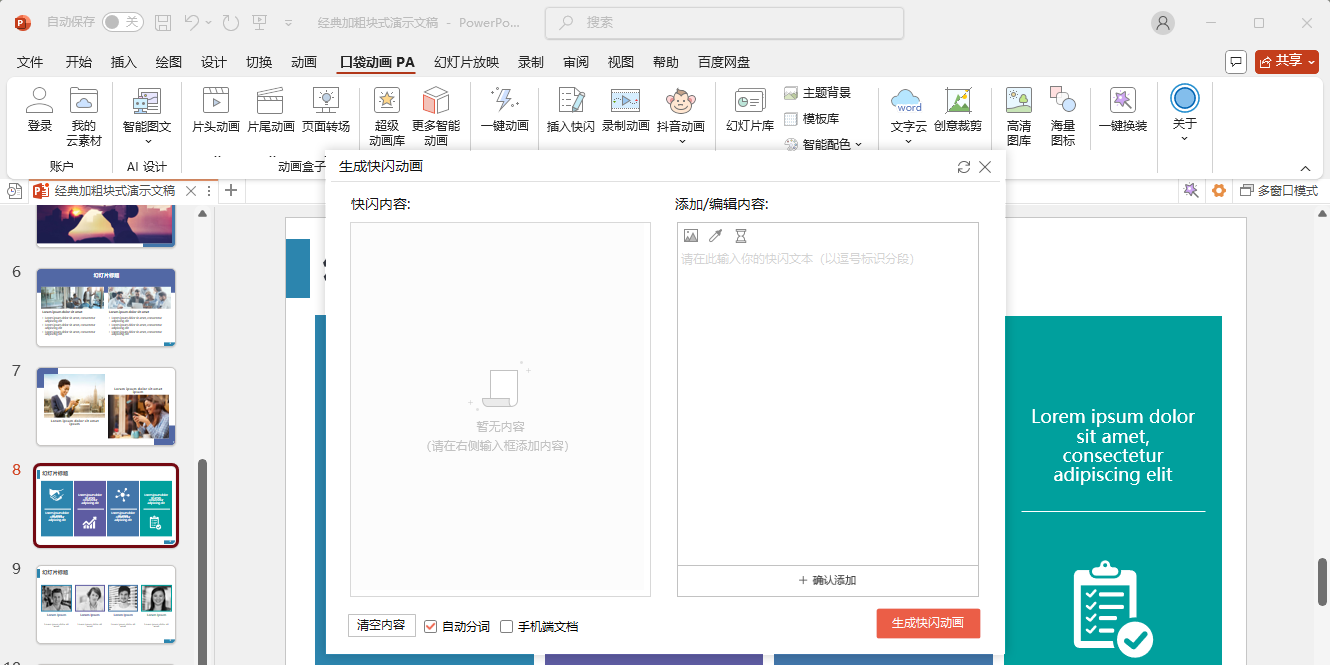Insert image icon in dialog editor
Screen dimensions: 1330x665
691,236
